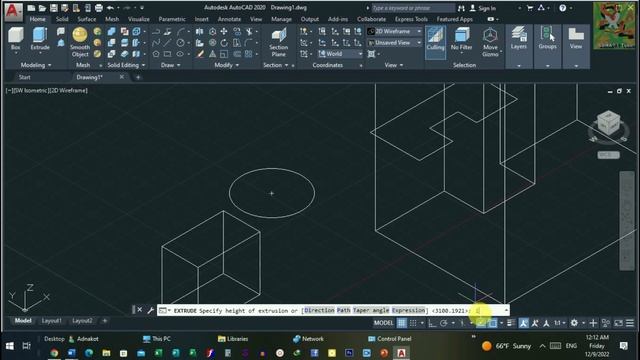Viewport: 640px width, 360px height.
Task: Choose Expression command option
Action: tap(408, 311)
